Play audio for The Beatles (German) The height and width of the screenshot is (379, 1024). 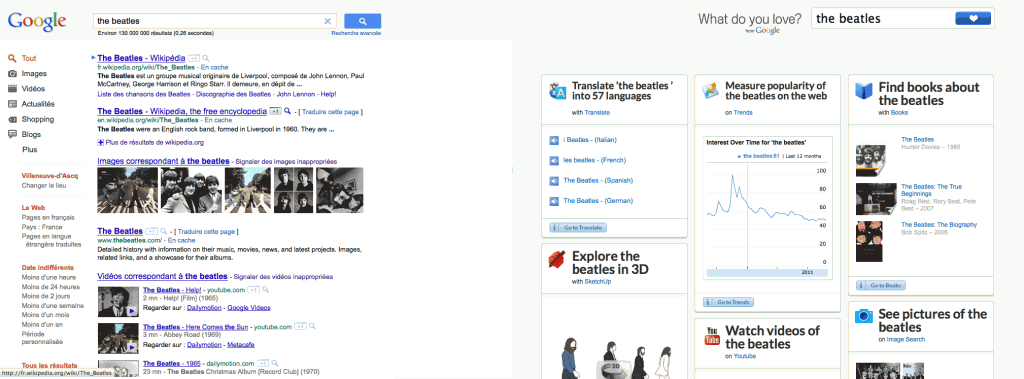tap(554, 201)
